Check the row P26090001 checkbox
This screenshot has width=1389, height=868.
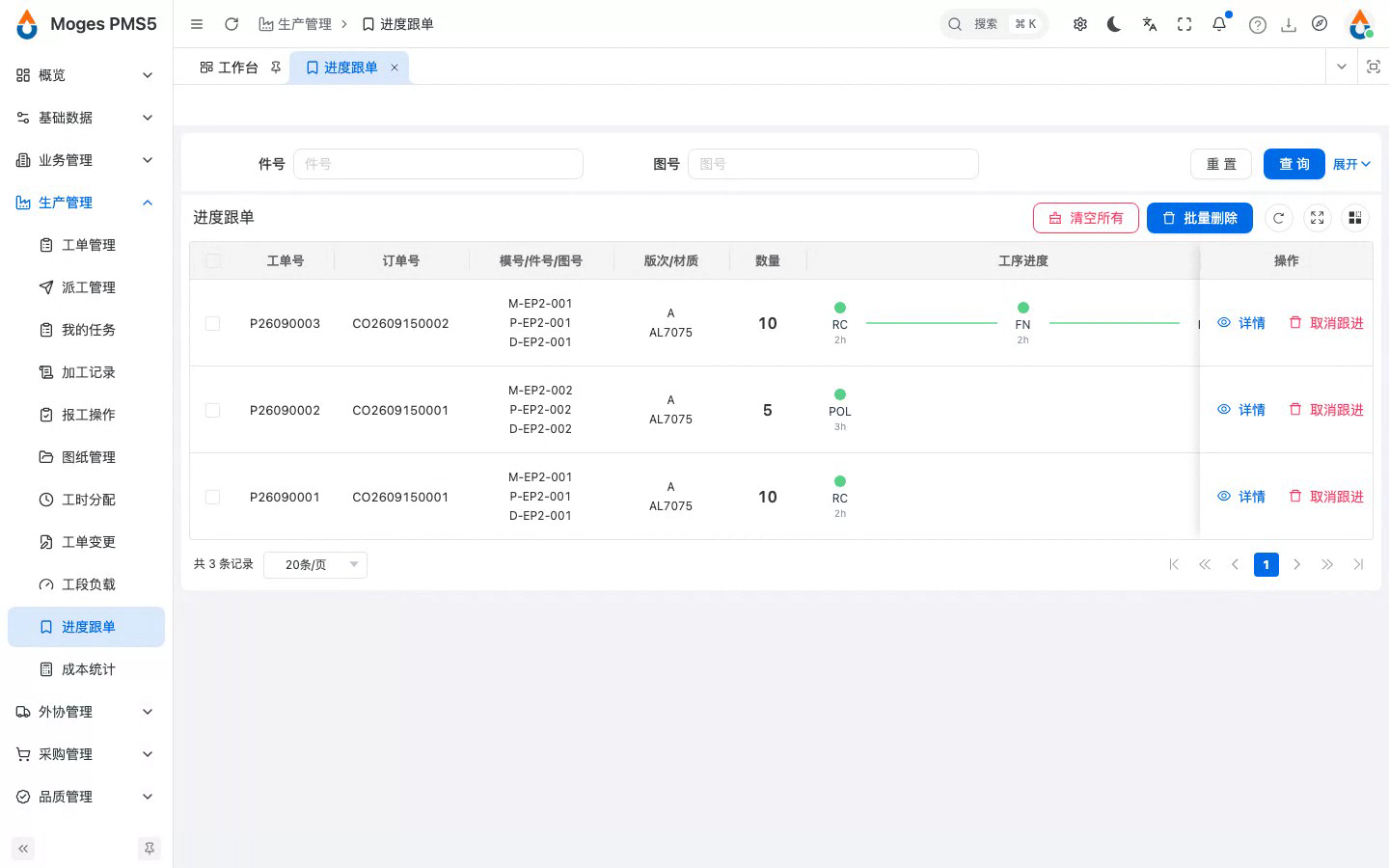(213, 497)
